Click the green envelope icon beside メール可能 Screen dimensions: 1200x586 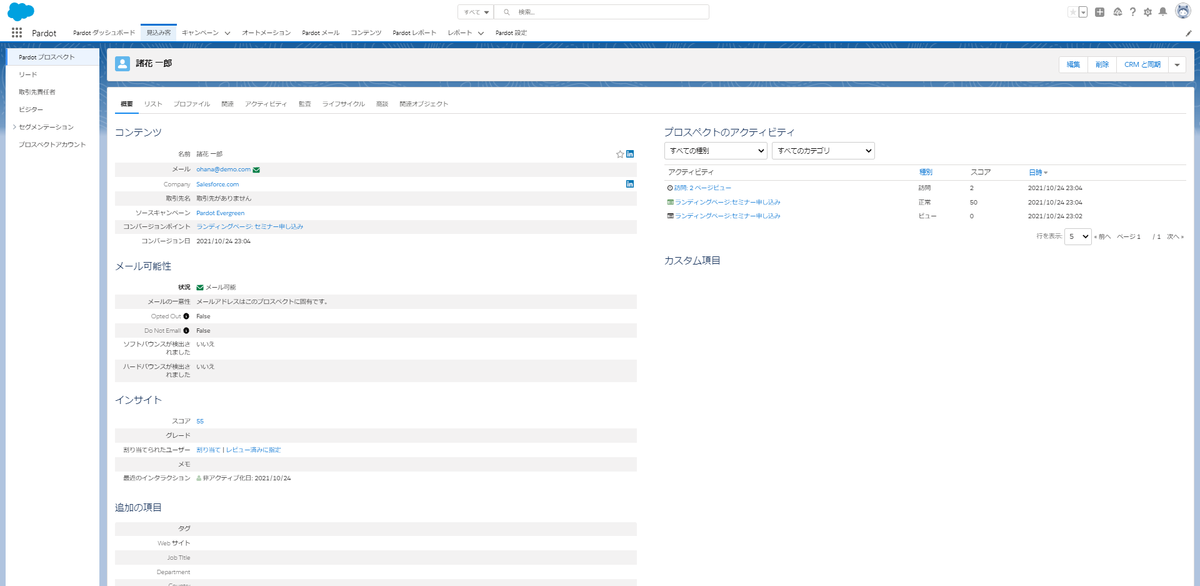pos(200,287)
